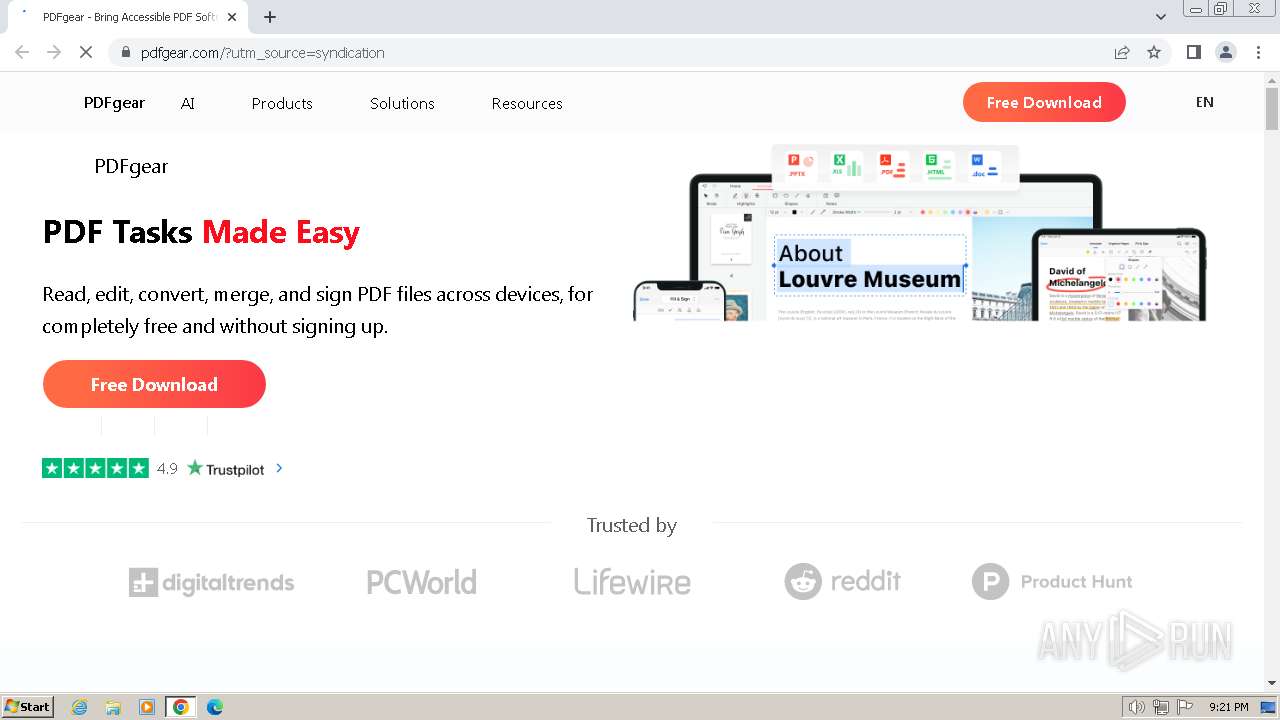
Task: Click the PCWorld logo
Action: 421,582
